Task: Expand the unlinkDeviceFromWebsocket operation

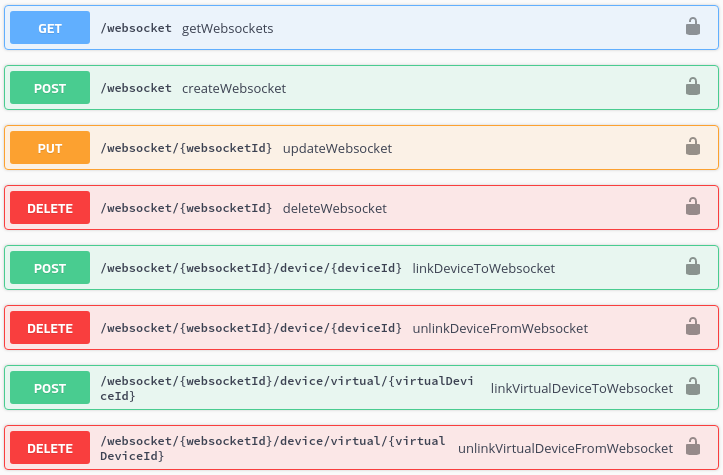Action: (x=500, y=328)
